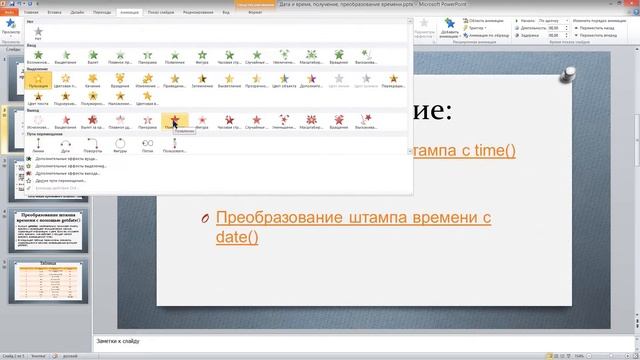The width and height of the screenshot is (640, 360).
Task: Apply 'Качание' emphasis effect
Action: click(x=93, y=80)
